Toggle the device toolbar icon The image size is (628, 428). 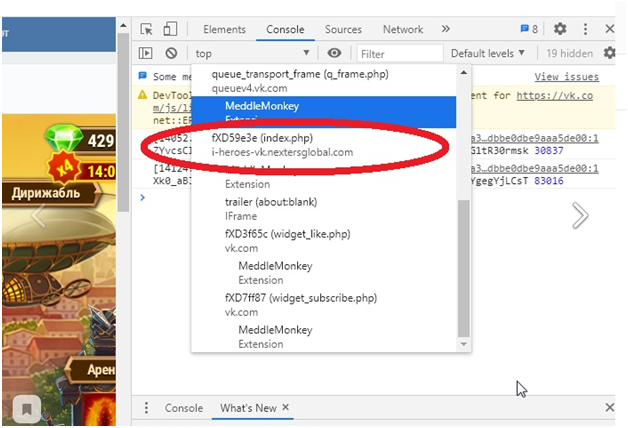pos(170,29)
